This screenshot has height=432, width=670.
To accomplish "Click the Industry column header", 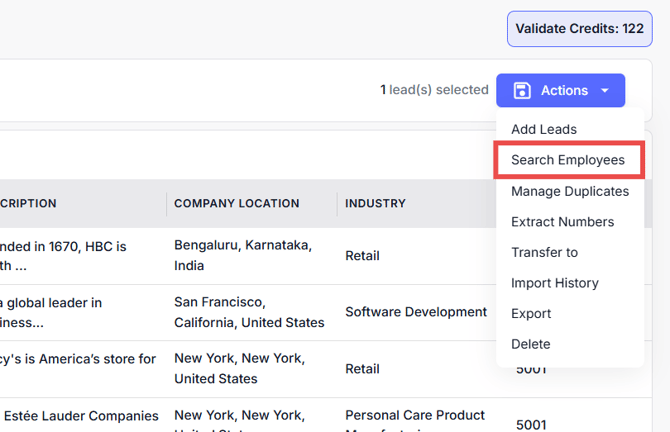I will tap(375, 203).
